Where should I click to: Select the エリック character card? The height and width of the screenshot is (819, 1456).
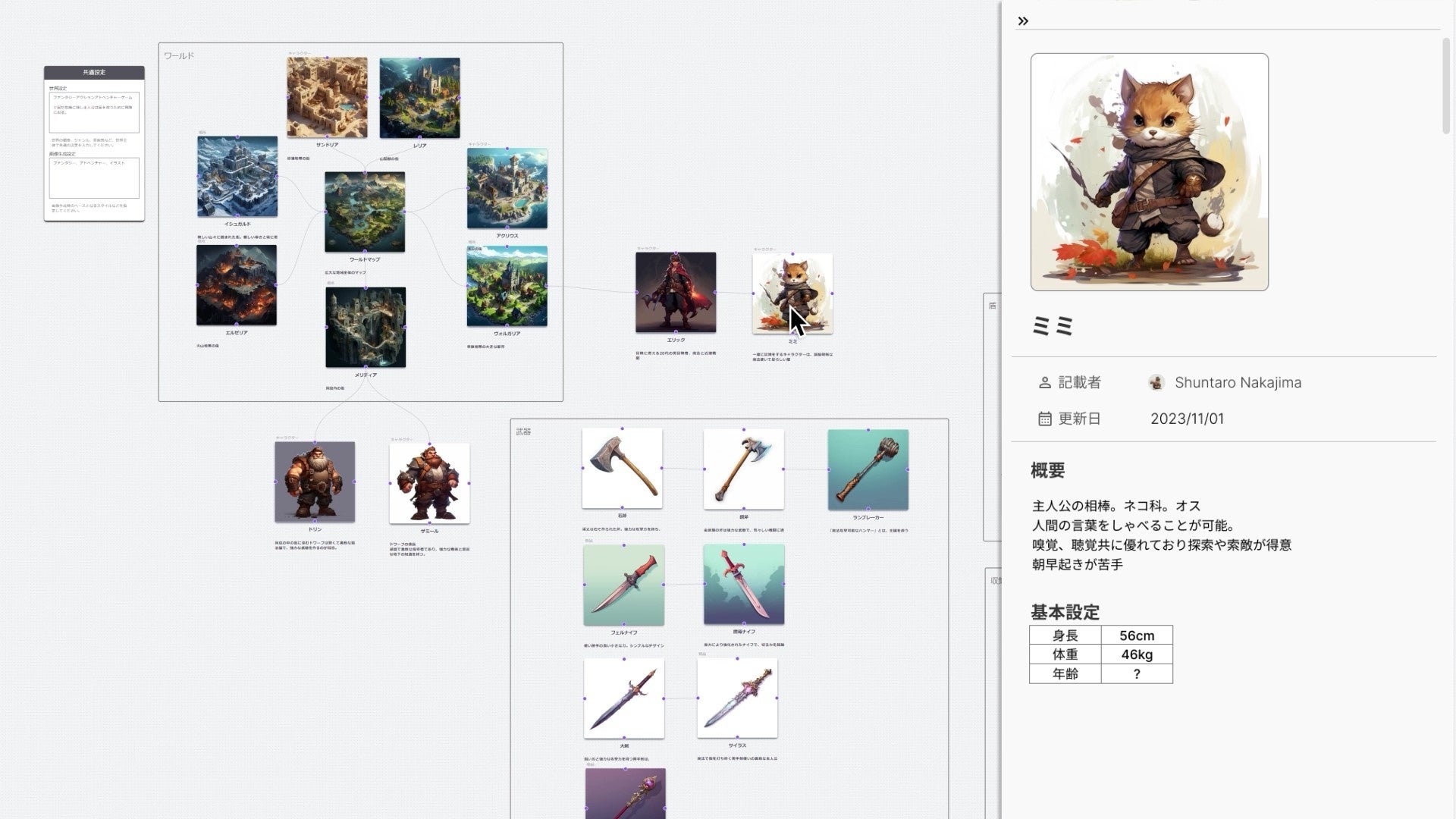pos(675,293)
